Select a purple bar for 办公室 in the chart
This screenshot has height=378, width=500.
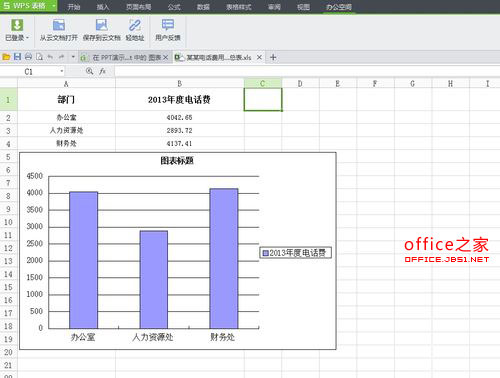click(83, 260)
